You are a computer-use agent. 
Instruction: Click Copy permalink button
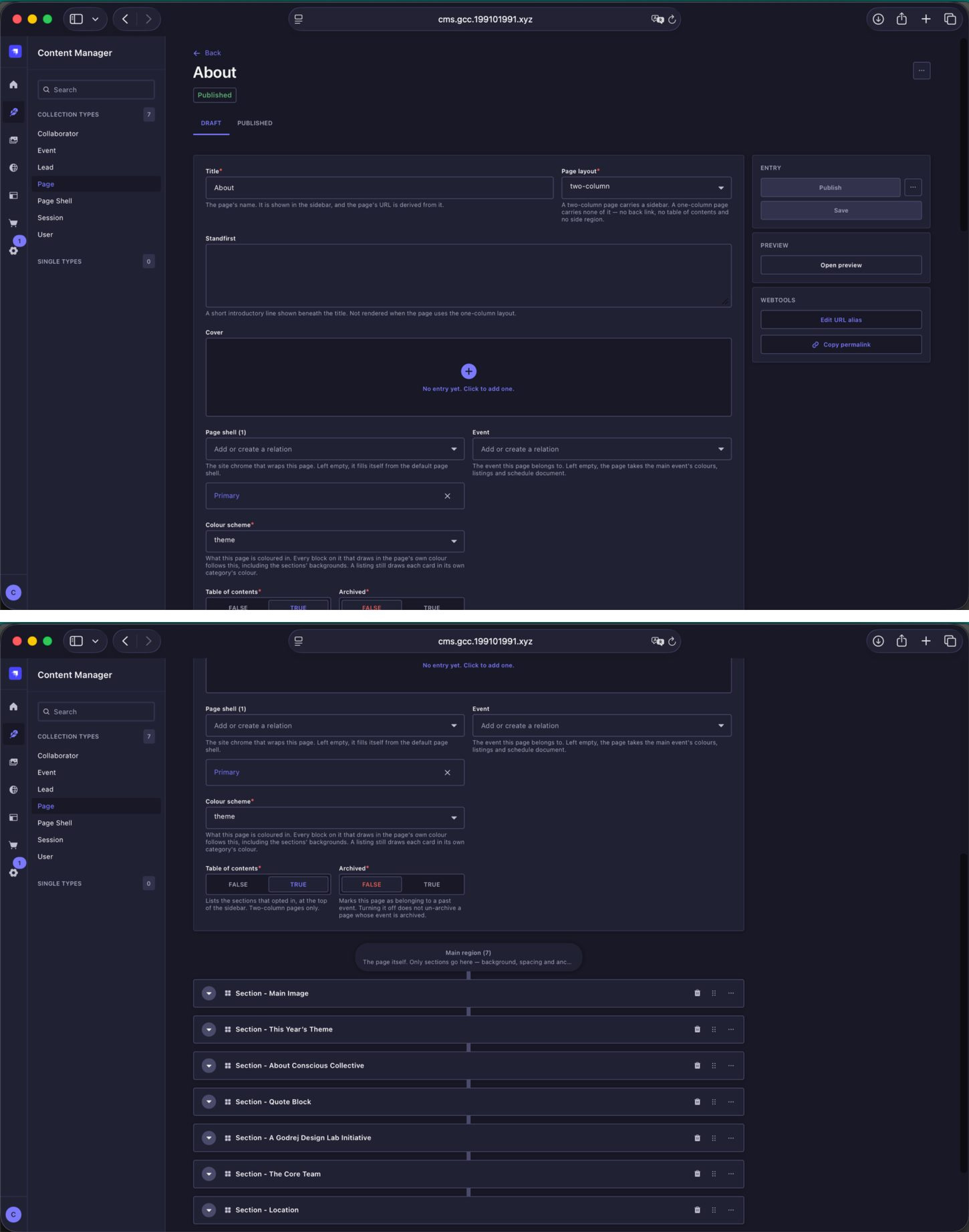[x=841, y=345]
